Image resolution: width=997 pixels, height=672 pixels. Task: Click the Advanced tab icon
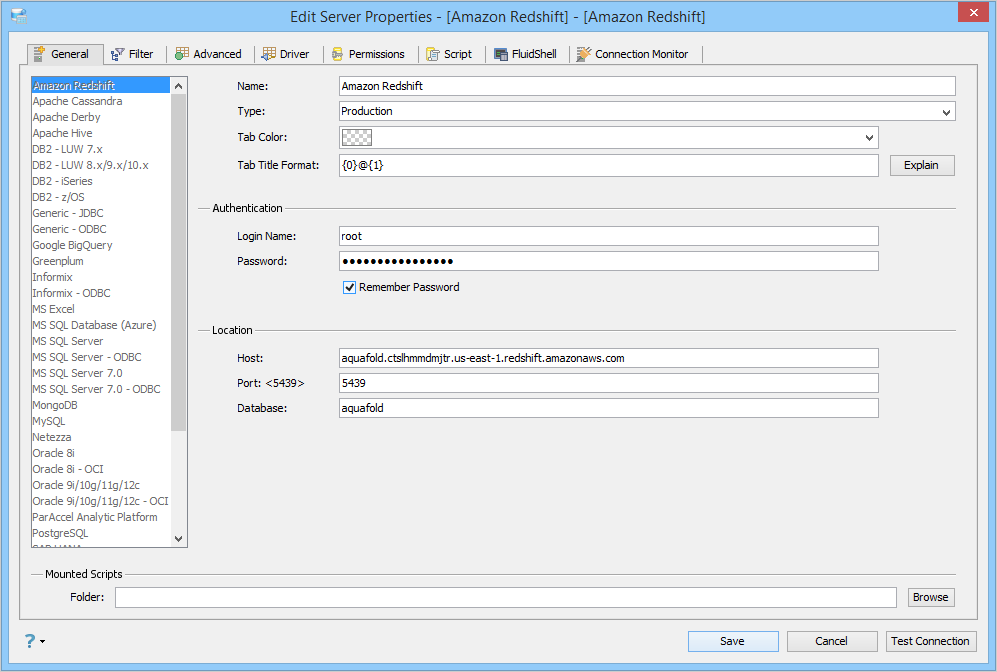point(182,54)
